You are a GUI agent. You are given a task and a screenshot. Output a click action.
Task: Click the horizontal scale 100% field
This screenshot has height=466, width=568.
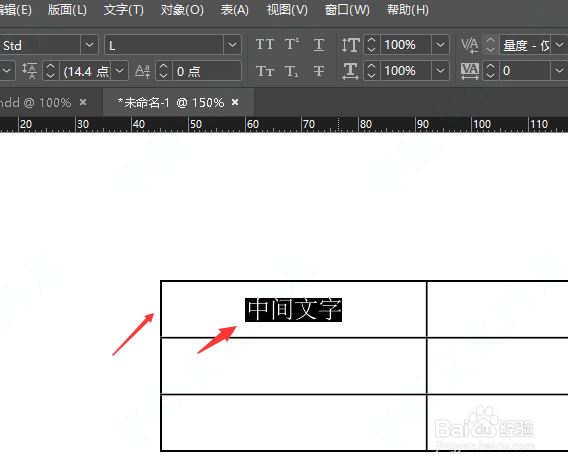406,71
